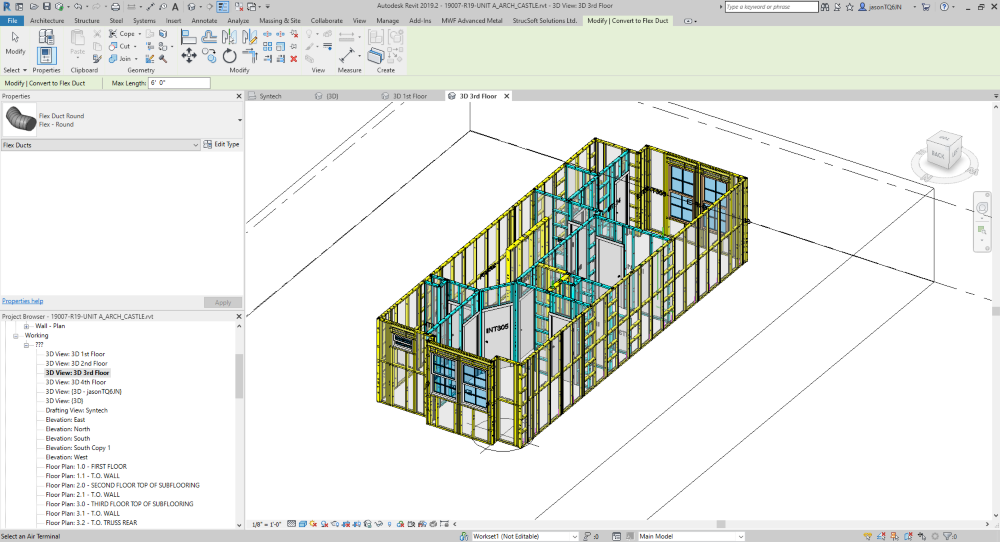Open the Properties help link
This screenshot has width=1000, height=542.
pyautogui.click(x=22, y=301)
